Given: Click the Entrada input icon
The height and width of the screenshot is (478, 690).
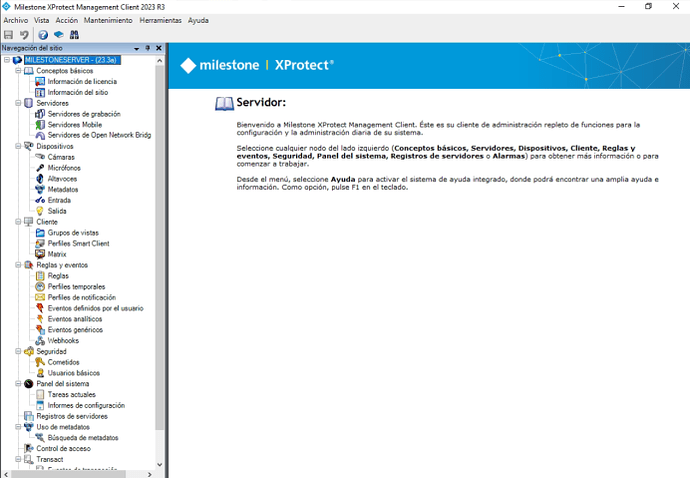Looking at the screenshot, I should [x=40, y=200].
